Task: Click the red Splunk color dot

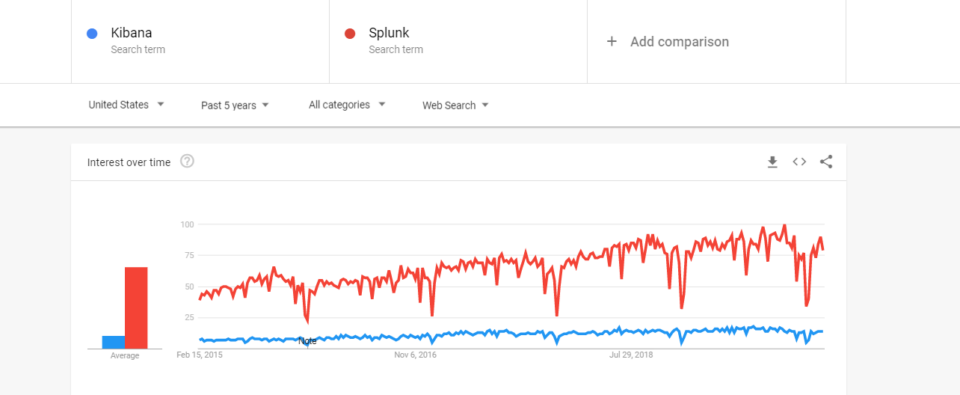Action: (350, 34)
